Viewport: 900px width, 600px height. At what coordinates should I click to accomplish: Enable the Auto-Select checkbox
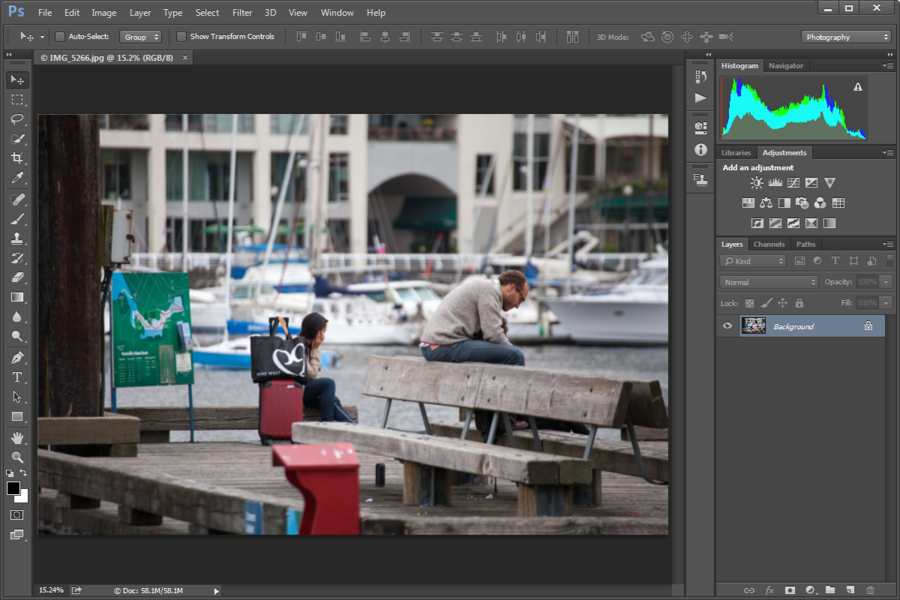[x=60, y=37]
